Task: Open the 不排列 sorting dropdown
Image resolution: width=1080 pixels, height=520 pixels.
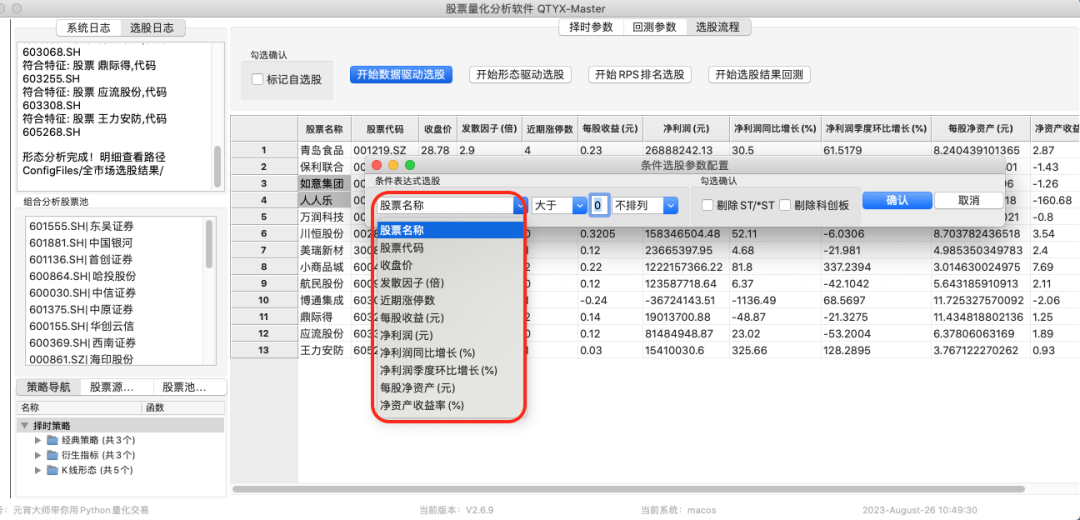Action: pyautogui.click(x=645, y=205)
